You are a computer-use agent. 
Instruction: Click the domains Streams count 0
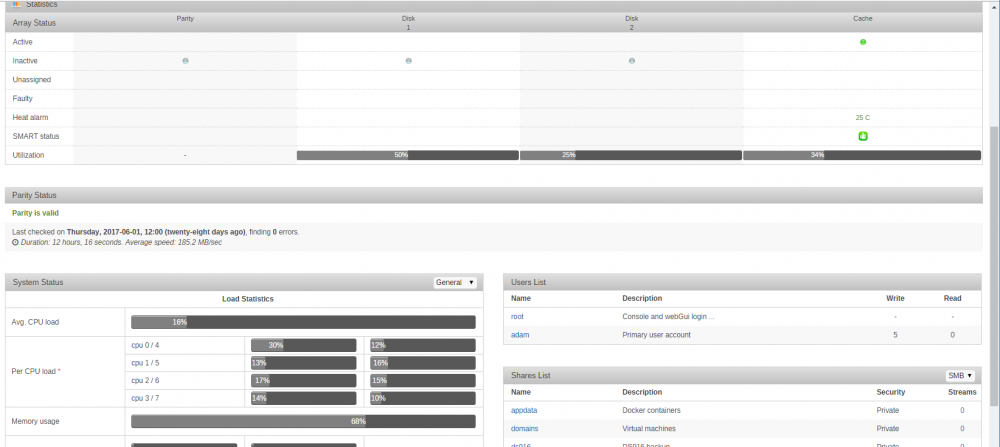click(962, 429)
